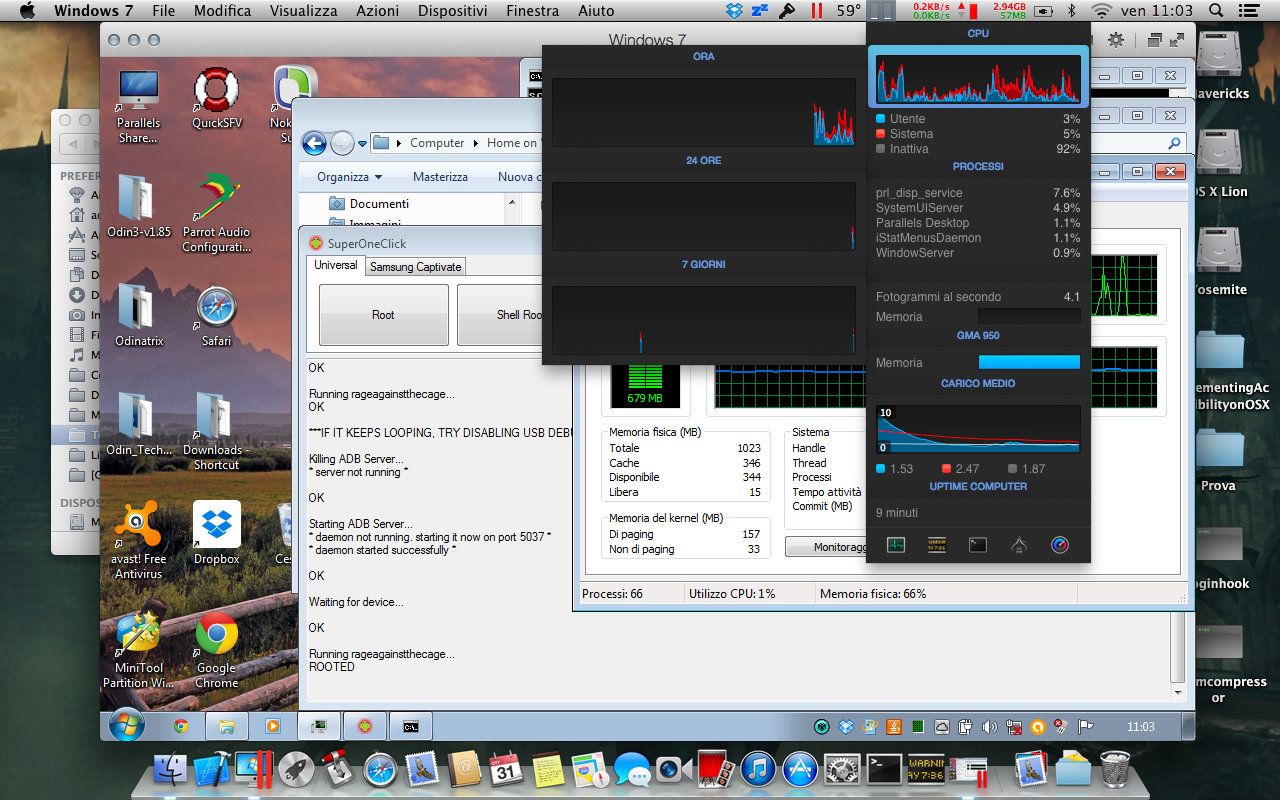Click Dropbox icon in Mac menu bar
The width and height of the screenshot is (1280, 800).
pos(735,11)
